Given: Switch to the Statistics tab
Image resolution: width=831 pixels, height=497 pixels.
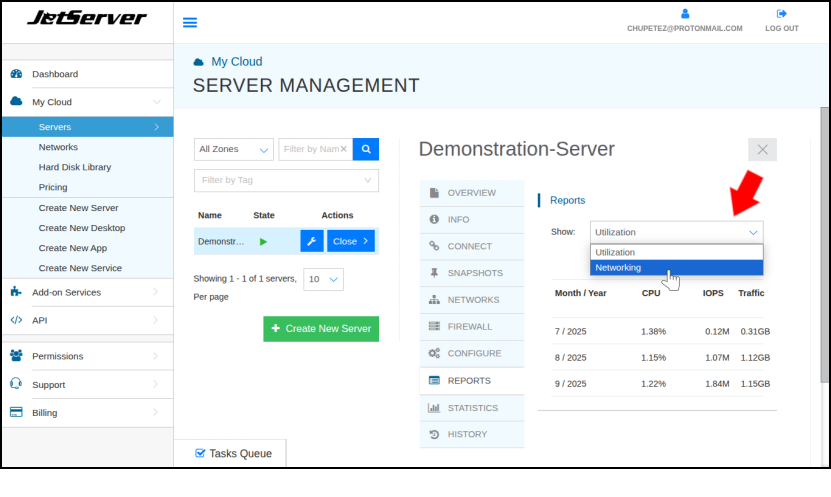Looking at the screenshot, I should (472, 407).
